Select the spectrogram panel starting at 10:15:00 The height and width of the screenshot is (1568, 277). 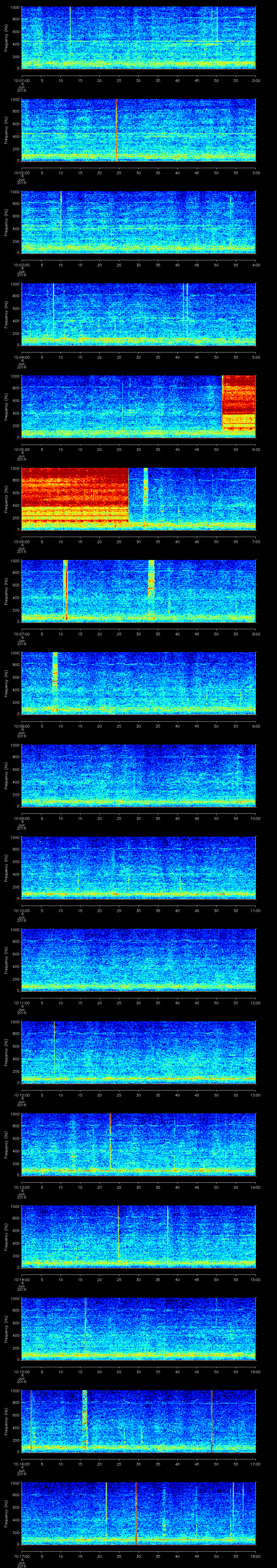tap(138, 1329)
